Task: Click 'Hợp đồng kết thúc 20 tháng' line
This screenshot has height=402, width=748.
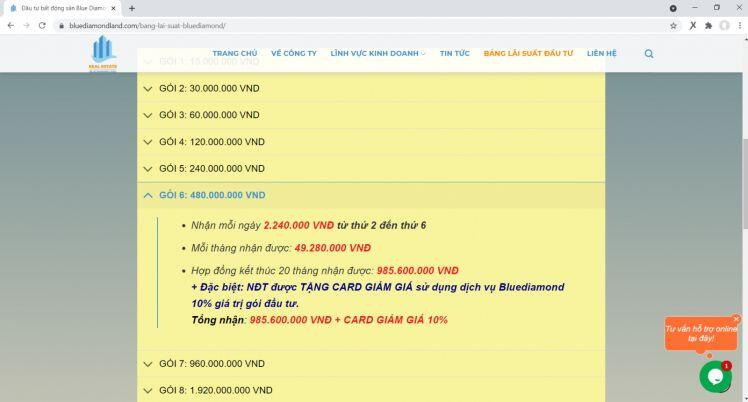Action: (x=324, y=271)
